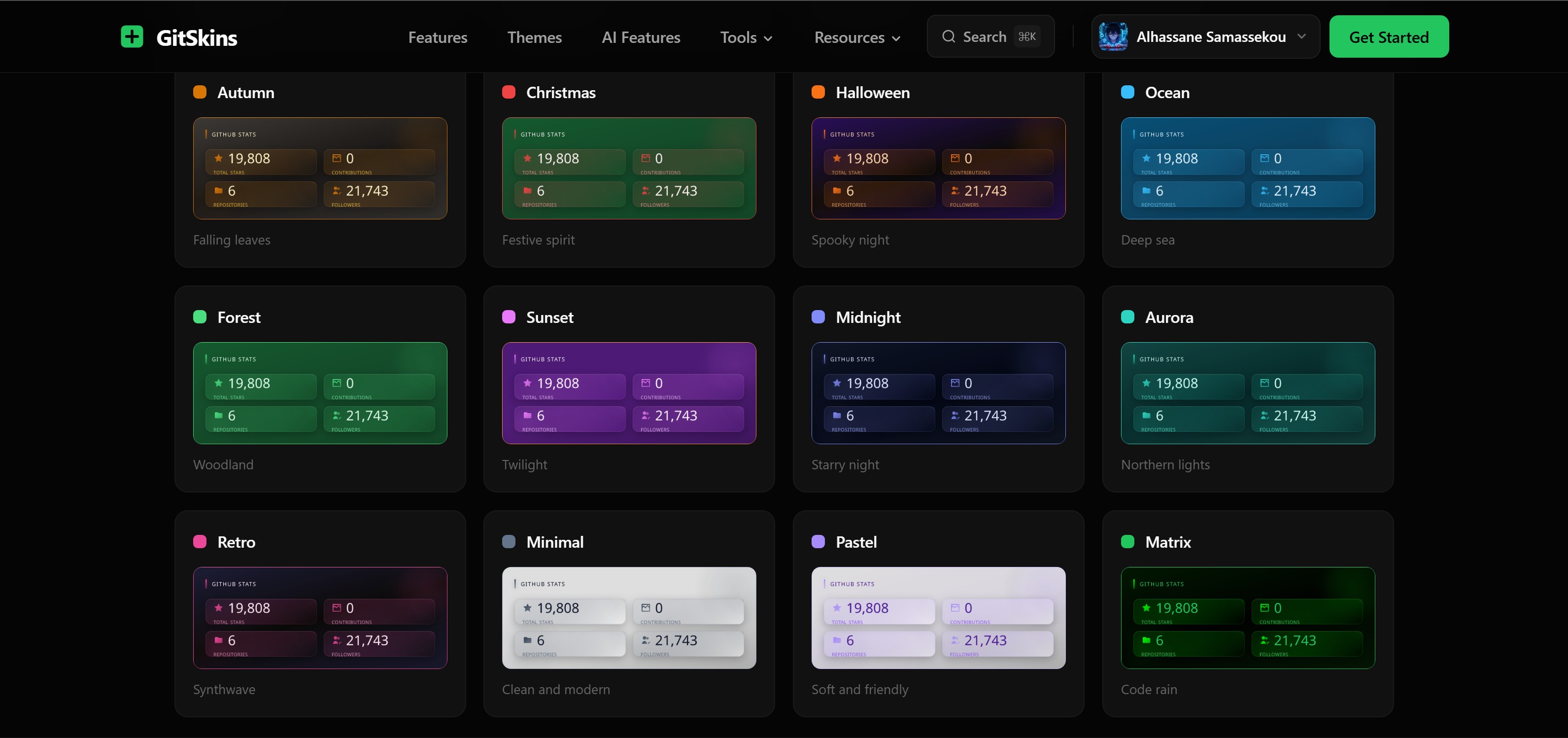
Task: Click contributions calendar icon in Sunset card
Action: click(x=645, y=383)
